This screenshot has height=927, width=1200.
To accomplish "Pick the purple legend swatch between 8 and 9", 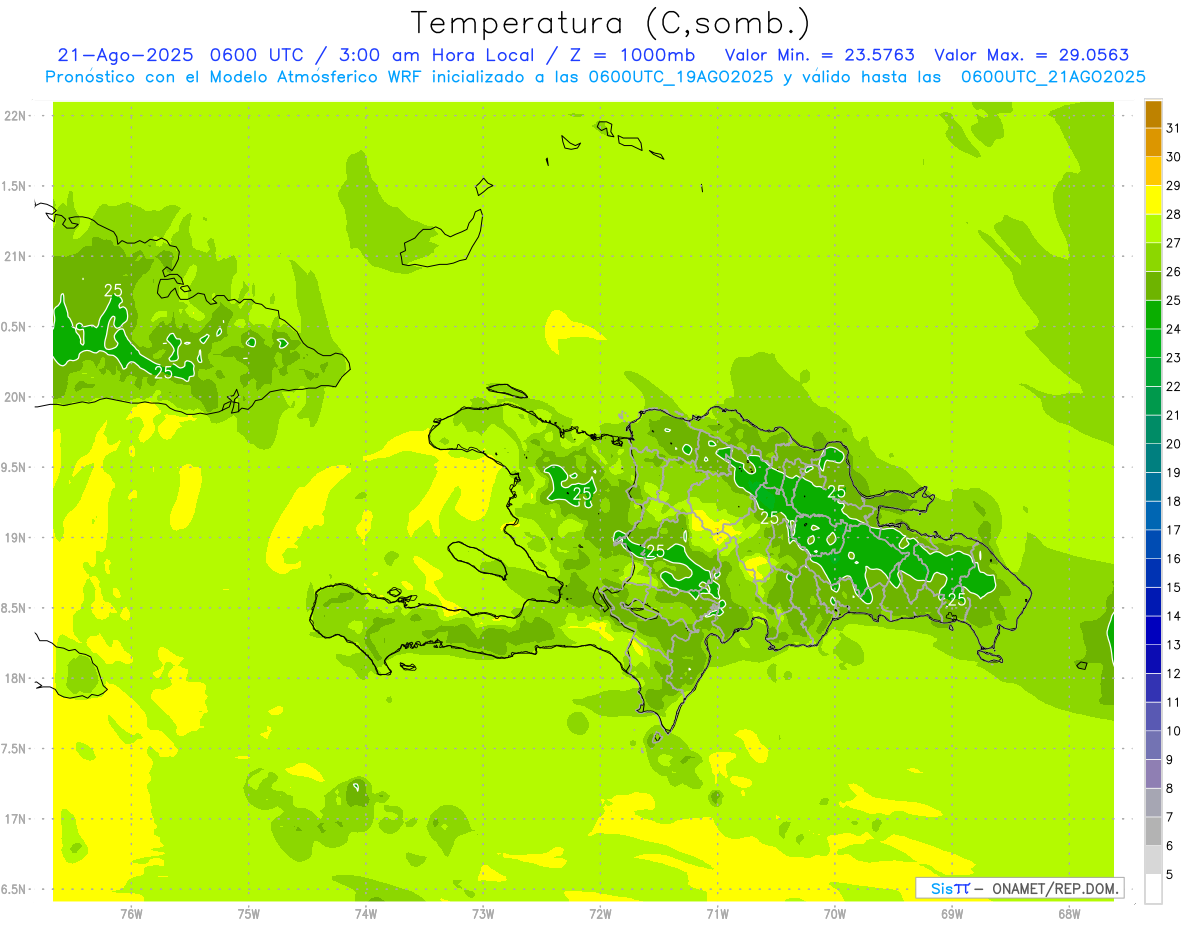I will point(1153,774).
